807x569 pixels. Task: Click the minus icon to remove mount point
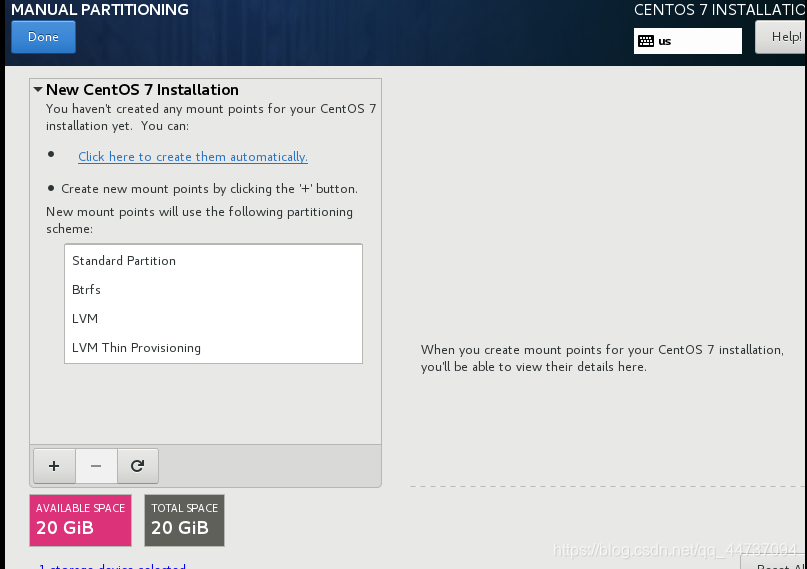pyautogui.click(x=96, y=466)
